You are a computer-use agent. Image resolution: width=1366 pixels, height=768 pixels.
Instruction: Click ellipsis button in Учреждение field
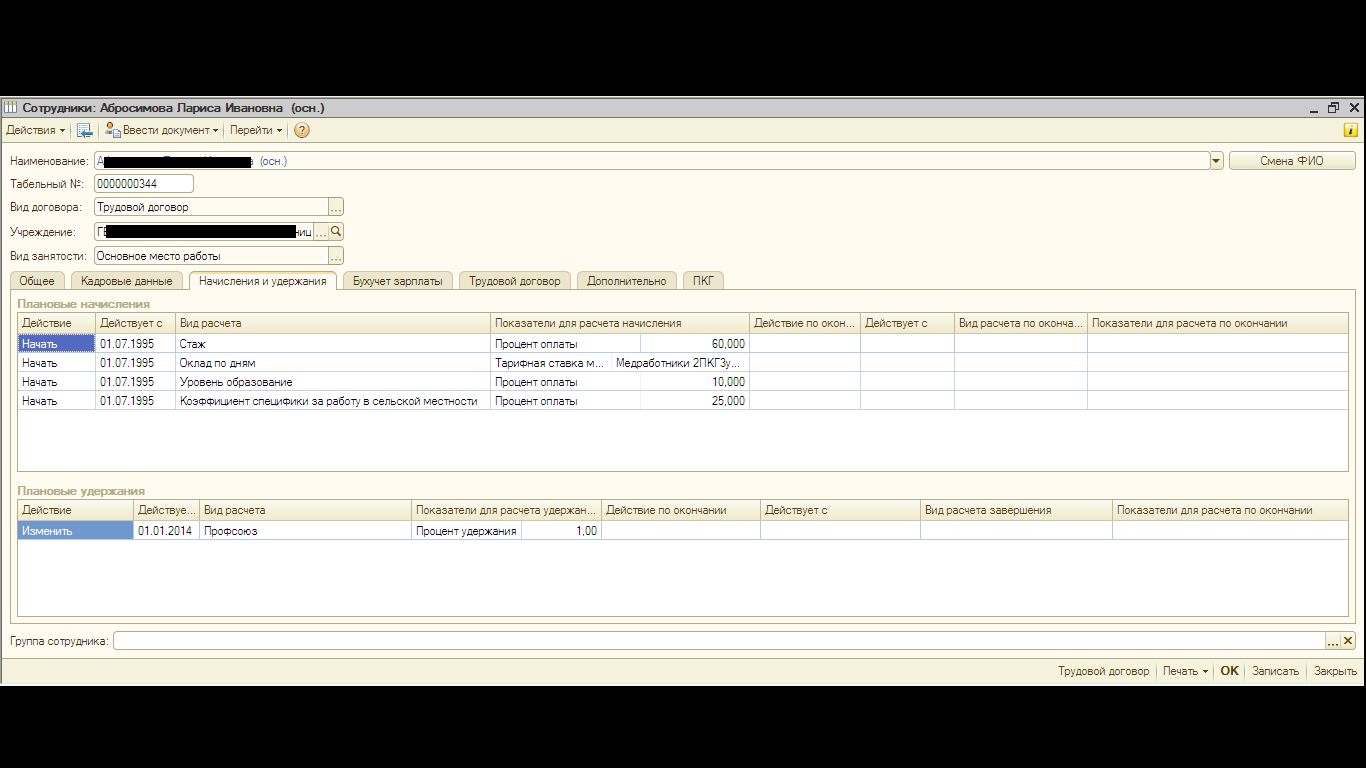click(321, 232)
